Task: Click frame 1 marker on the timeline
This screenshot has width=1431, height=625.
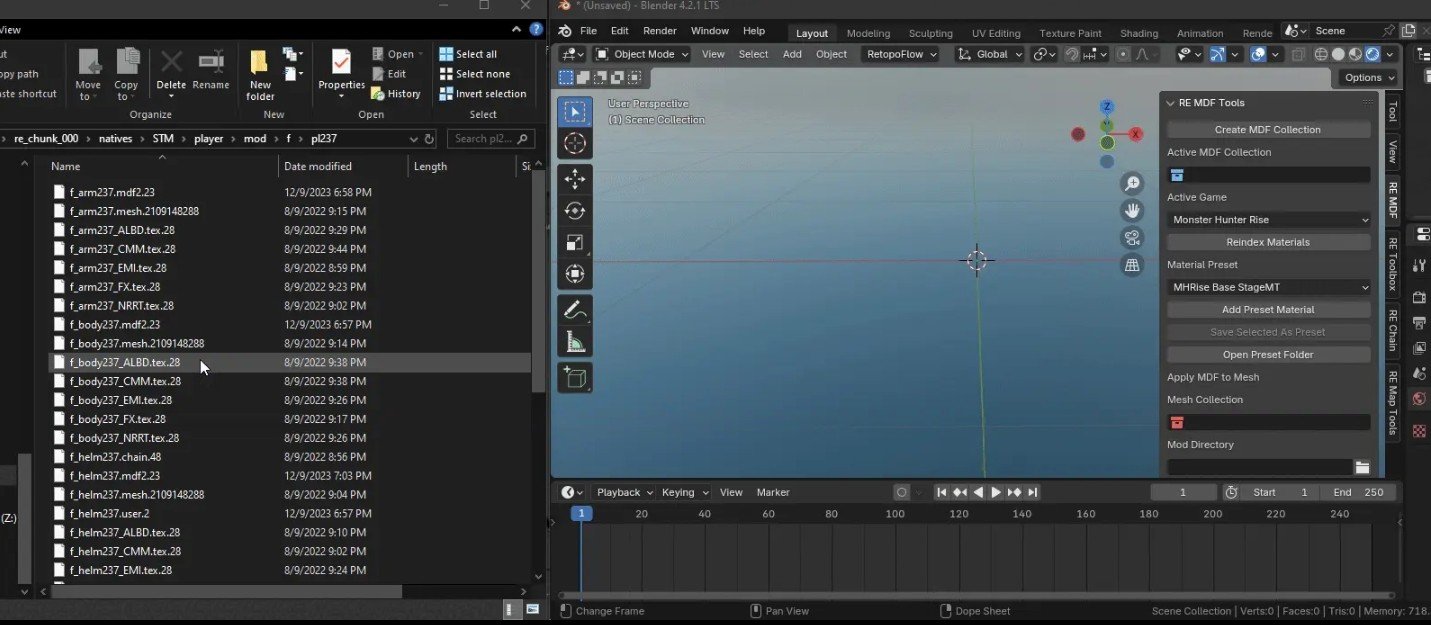Action: (x=581, y=513)
